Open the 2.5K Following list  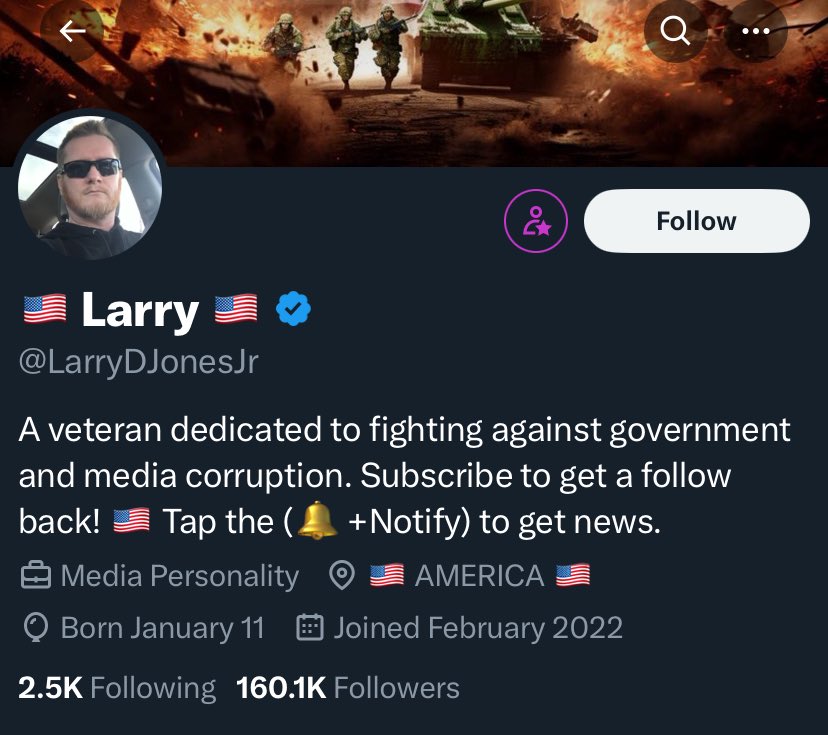point(117,688)
